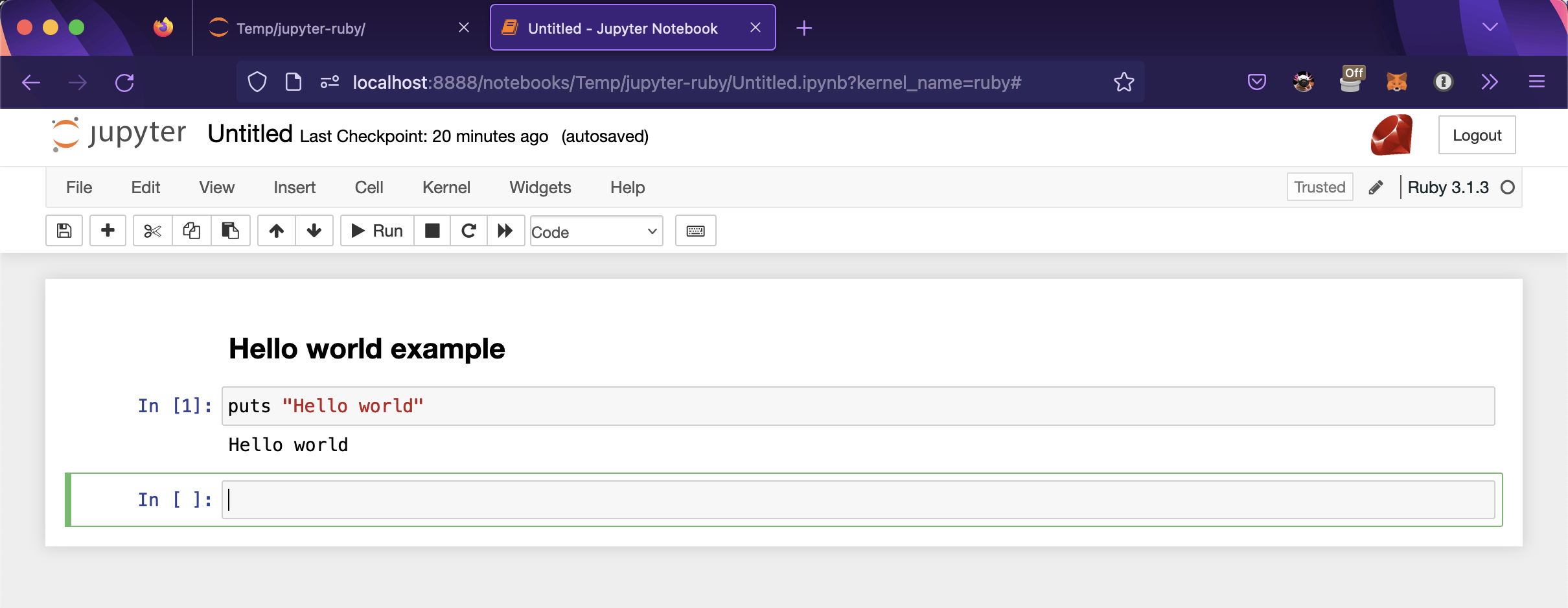The width and height of the screenshot is (1568, 608).
Task: Open the cell type Code dropdown
Action: coord(596,231)
